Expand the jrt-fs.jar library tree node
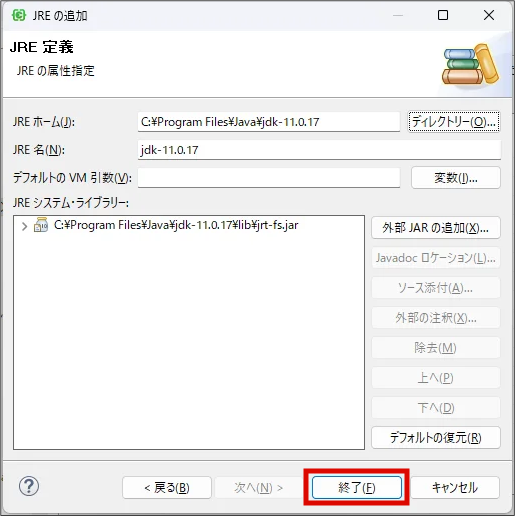515x516 pixels. [24, 226]
